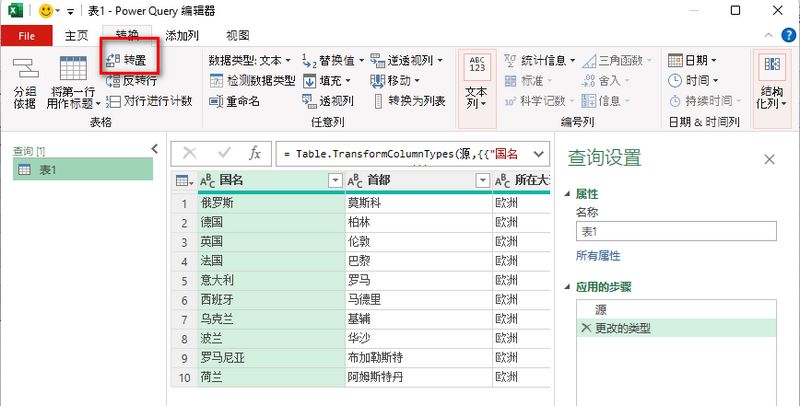The width and height of the screenshot is (800, 406).
Task: Collapse the 应用的步骤 section
Action: (x=568, y=287)
